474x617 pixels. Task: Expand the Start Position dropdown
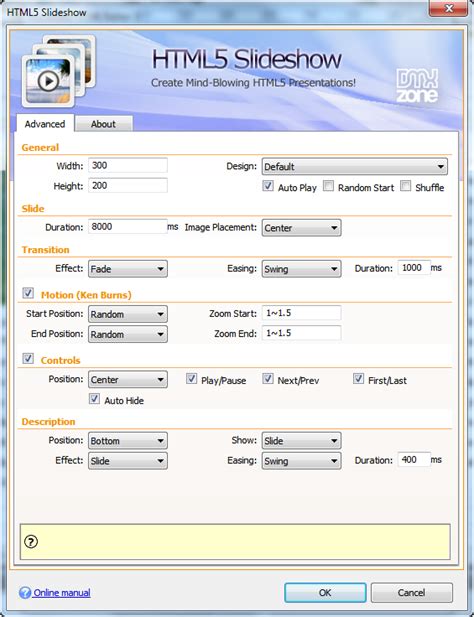tap(128, 314)
